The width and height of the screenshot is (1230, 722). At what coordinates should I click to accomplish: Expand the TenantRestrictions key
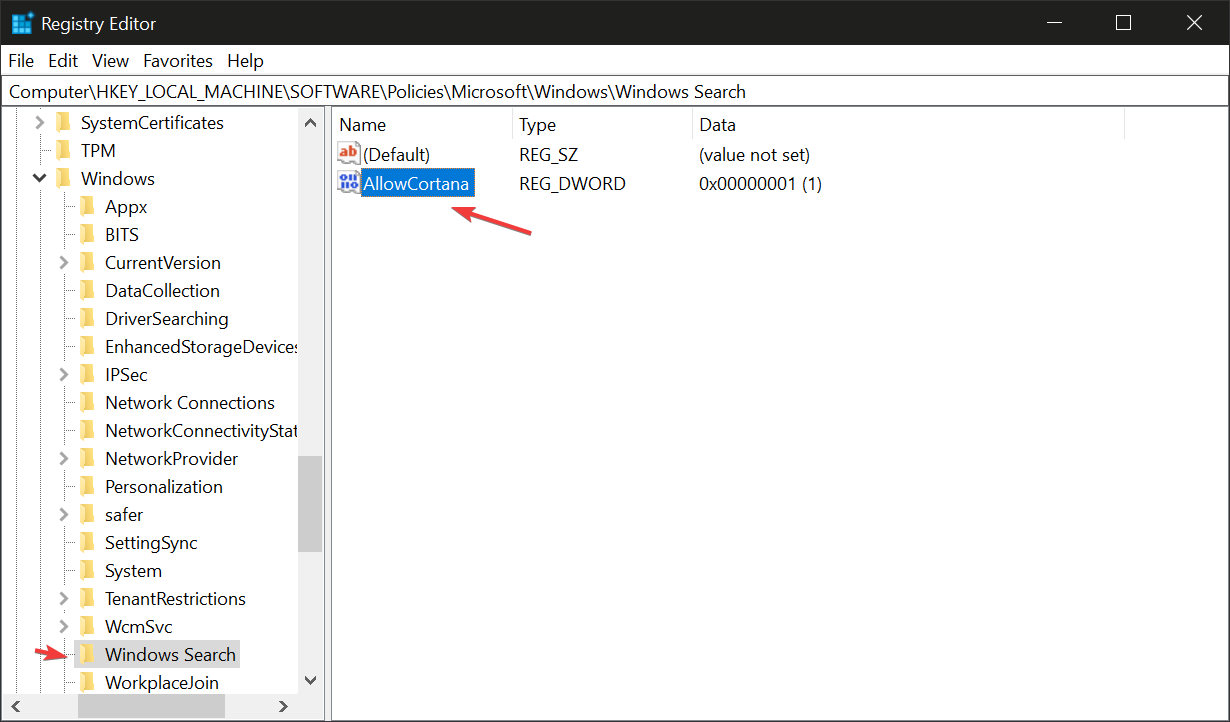click(64, 599)
